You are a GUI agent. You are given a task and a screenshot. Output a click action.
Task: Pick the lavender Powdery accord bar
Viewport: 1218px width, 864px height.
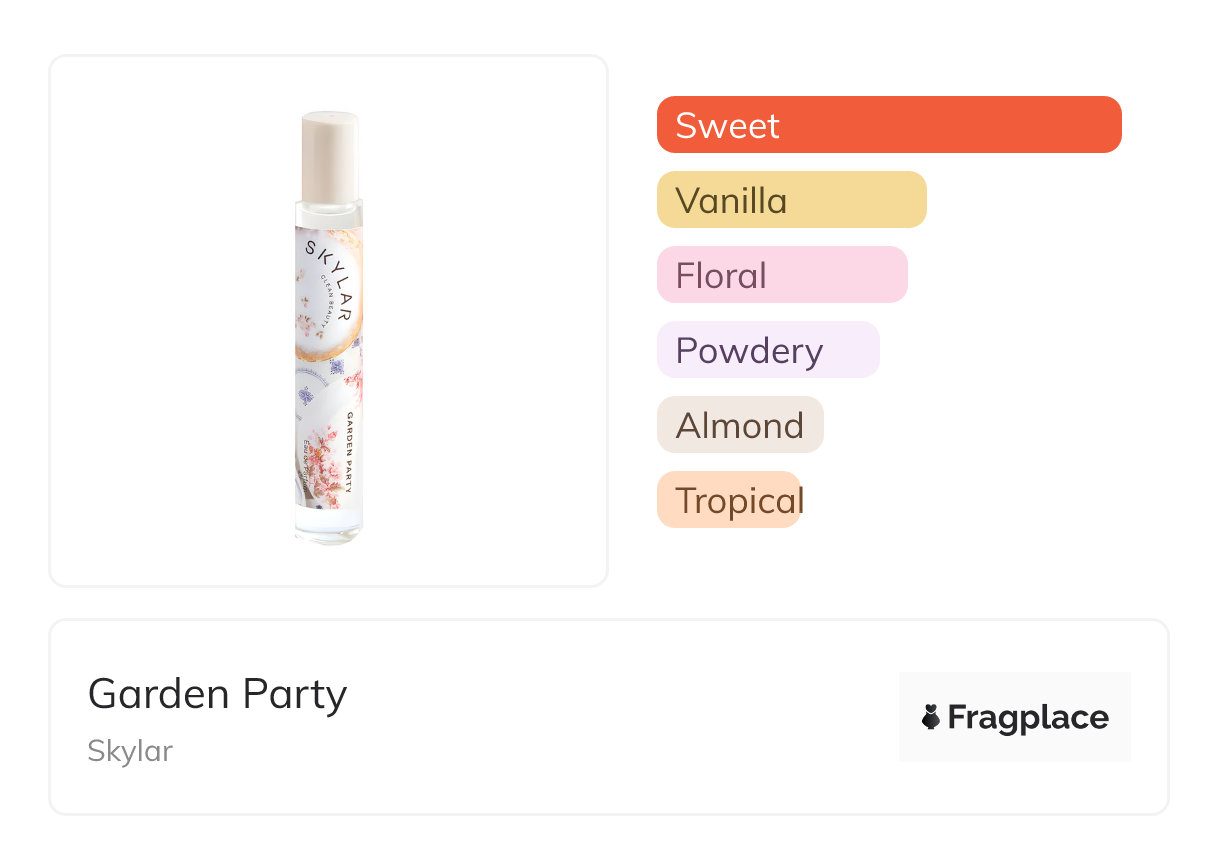(x=767, y=350)
